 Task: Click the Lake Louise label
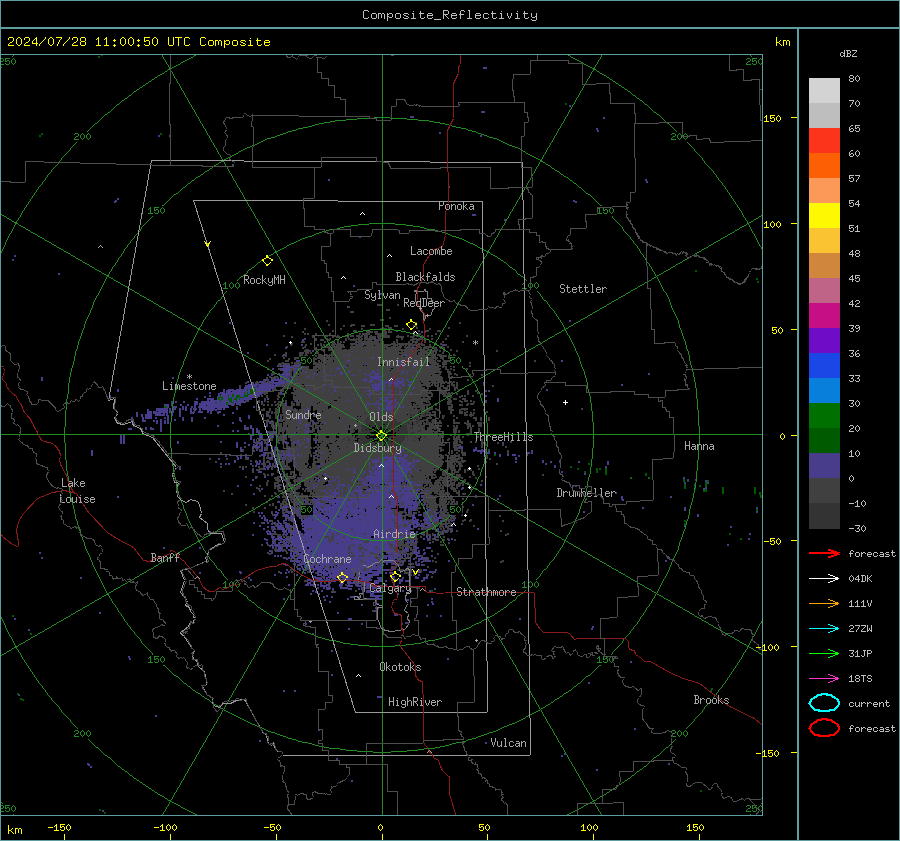pyautogui.click(x=77, y=491)
